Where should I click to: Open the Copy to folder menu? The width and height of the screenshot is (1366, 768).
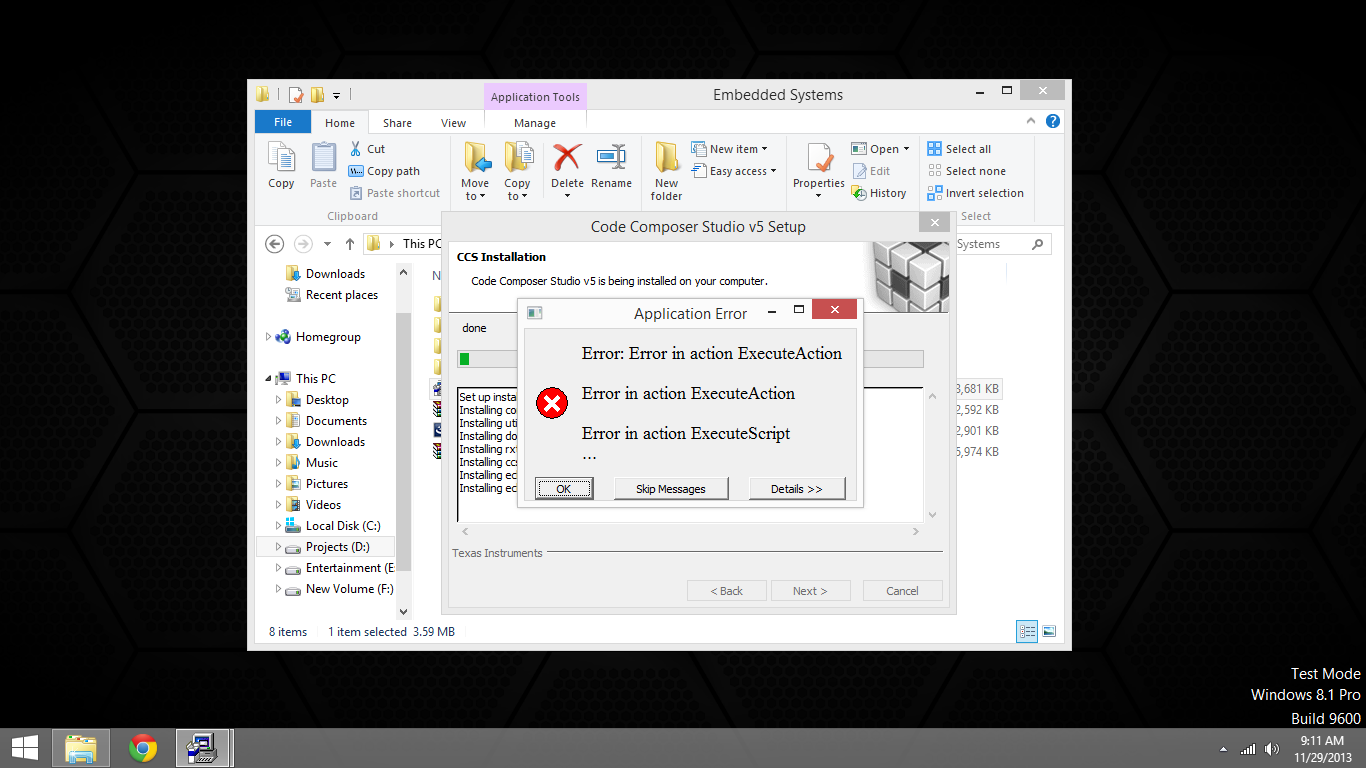point(517,170)
